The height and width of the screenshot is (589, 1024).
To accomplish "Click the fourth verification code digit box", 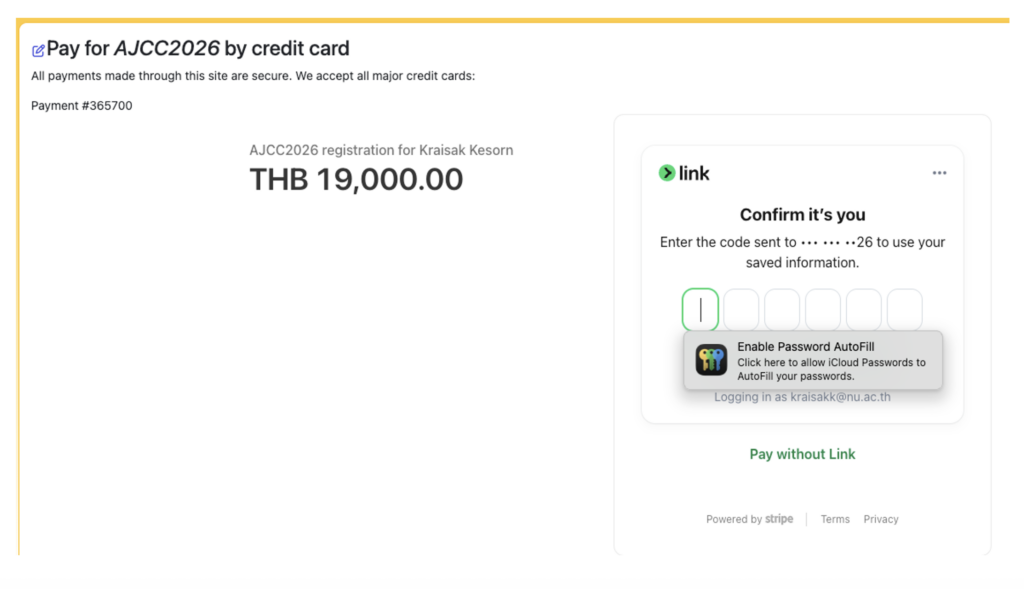I will (x=823, y=310).
